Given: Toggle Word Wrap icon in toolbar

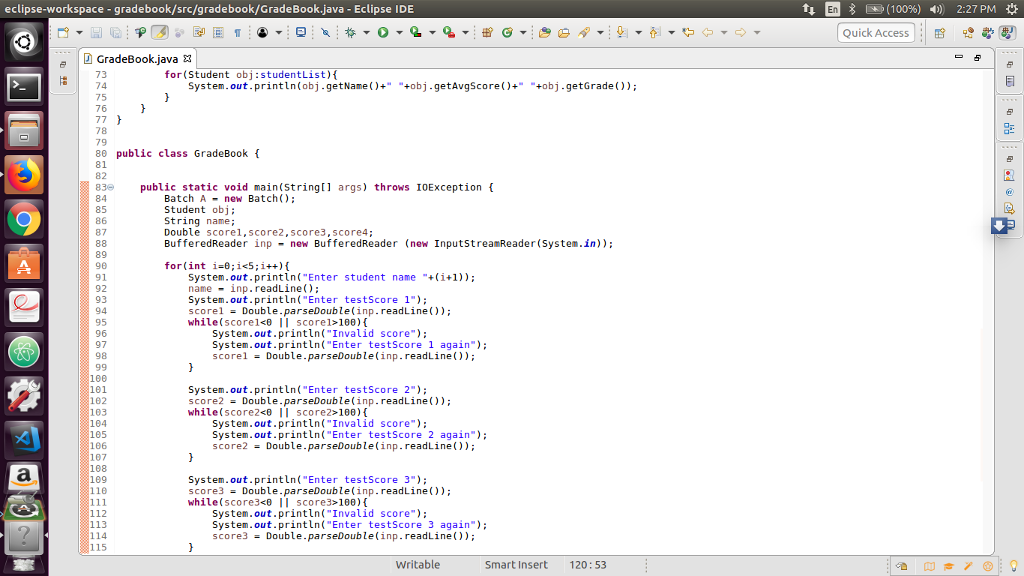Looking at the screenshot, I should [199, 33].
